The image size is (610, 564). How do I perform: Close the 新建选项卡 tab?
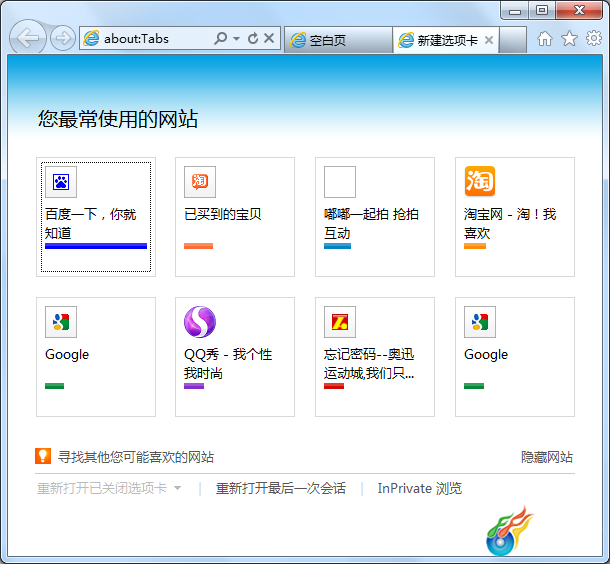489,40
